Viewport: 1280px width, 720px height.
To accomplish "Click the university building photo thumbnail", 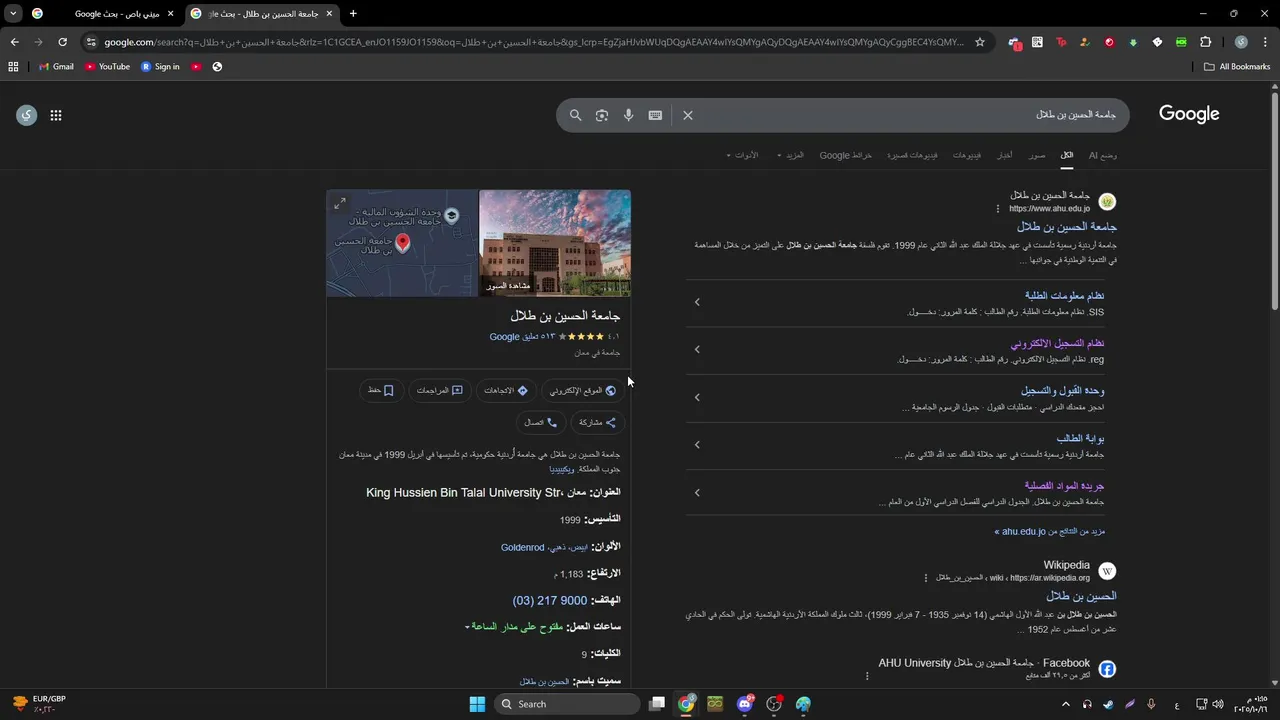I will coord(555,243).
